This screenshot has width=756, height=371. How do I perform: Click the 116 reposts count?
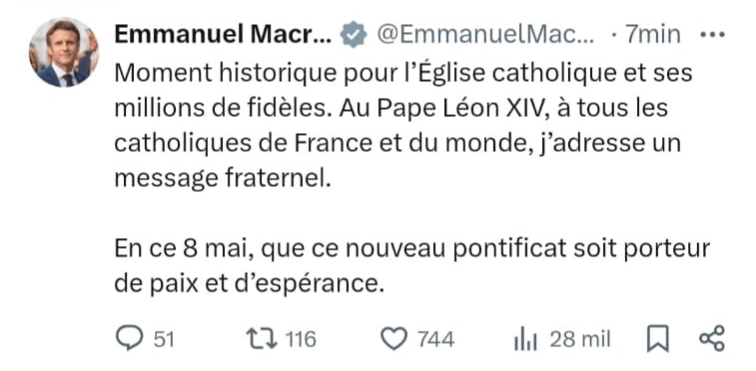coord(301,339)
